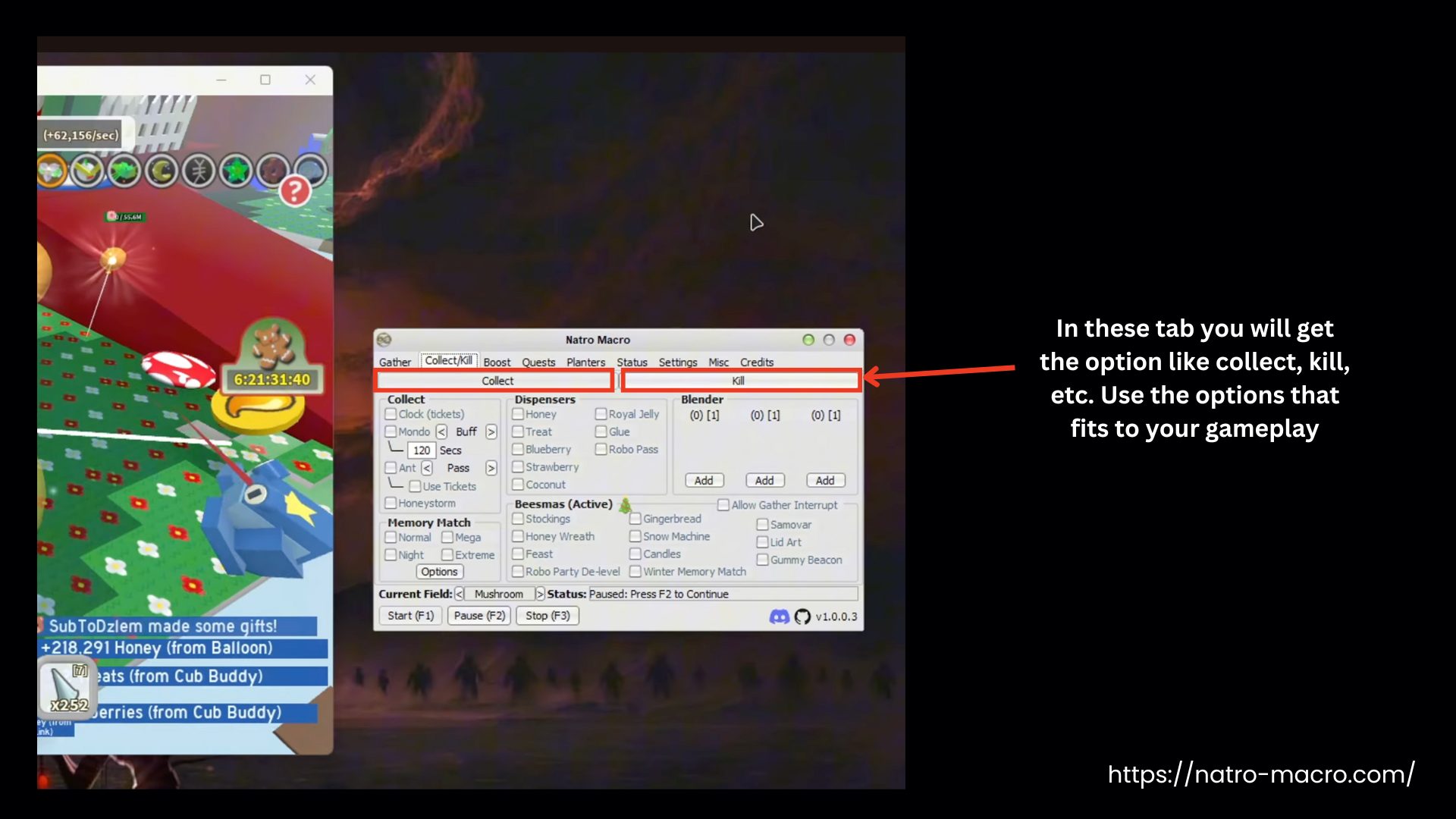1456x819 pixels.
Task: Switch to the Planters tab
Action: pyautogui.click(x=585, y=362)
